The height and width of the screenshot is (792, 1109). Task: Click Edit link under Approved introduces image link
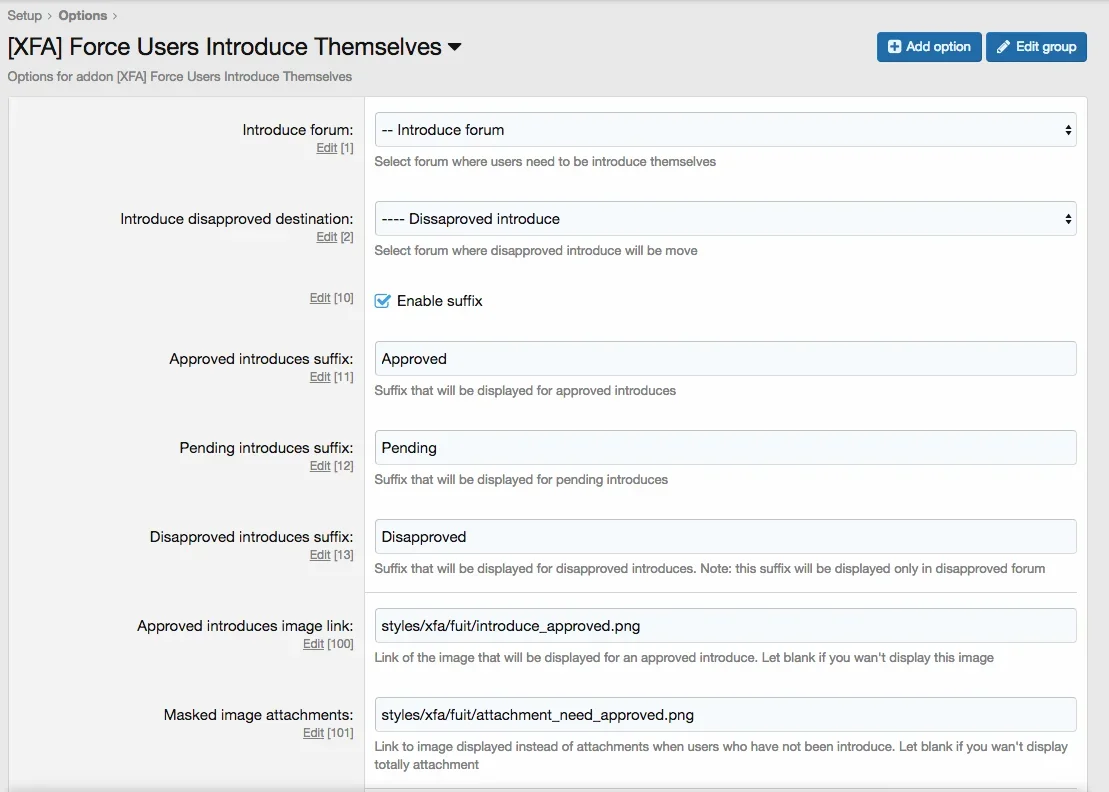click(313, 644)
